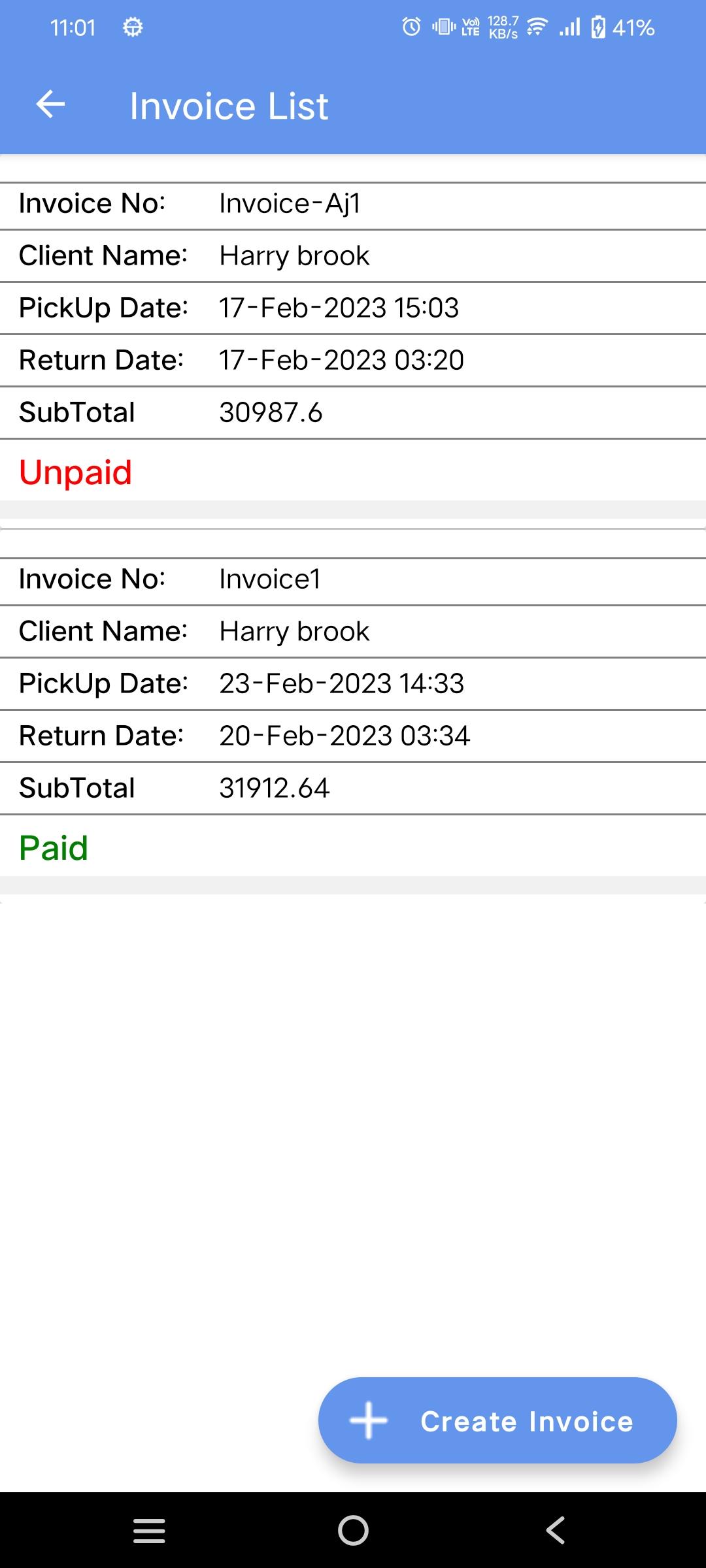Tap the plus icon on Create Invoice
The width and height of the screenshot is (706, 1568).
tap(369, 1420)
